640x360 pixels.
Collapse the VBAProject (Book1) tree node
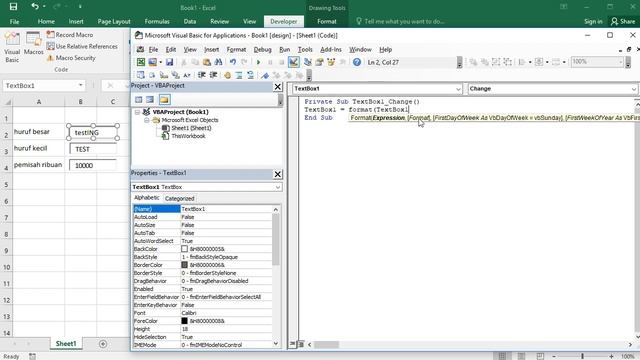point(138,112)
